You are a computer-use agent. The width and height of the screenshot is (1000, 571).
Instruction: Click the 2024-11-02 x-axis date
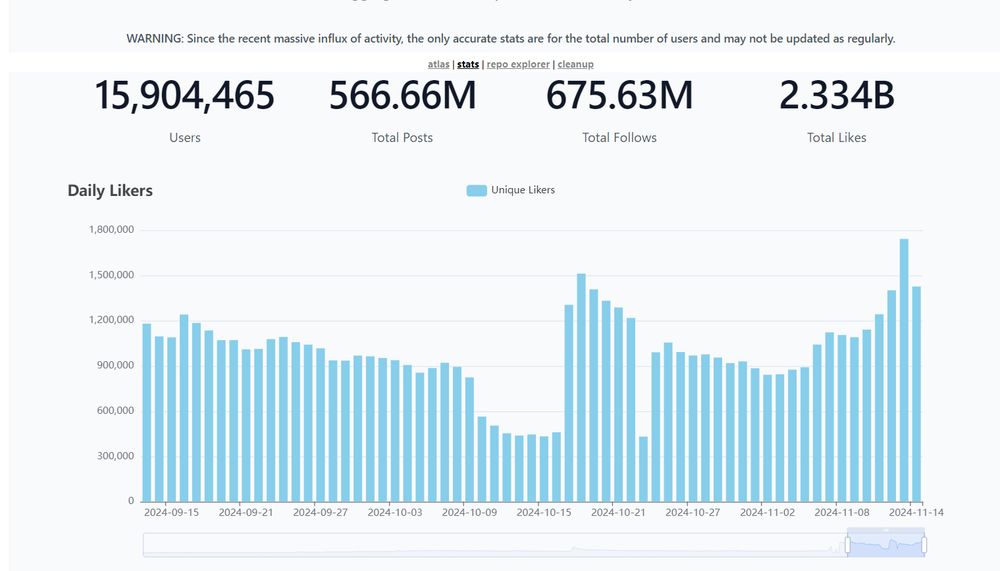(768, 512)
